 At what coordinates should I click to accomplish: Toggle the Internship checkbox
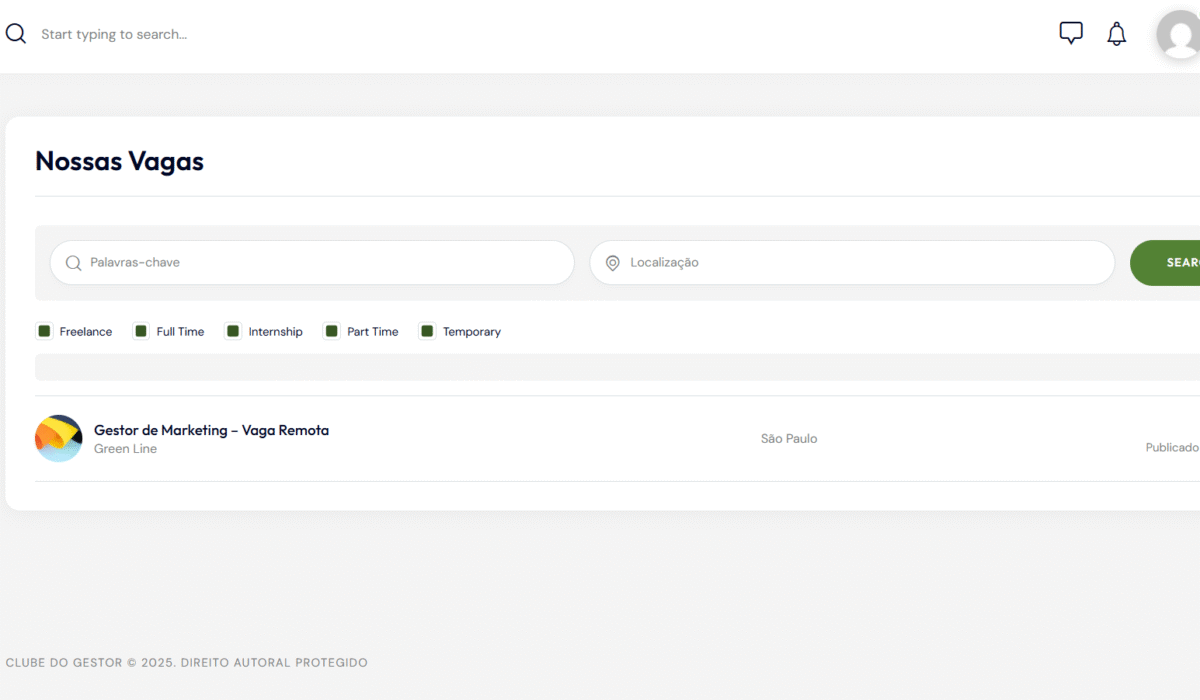coord(233,331)
